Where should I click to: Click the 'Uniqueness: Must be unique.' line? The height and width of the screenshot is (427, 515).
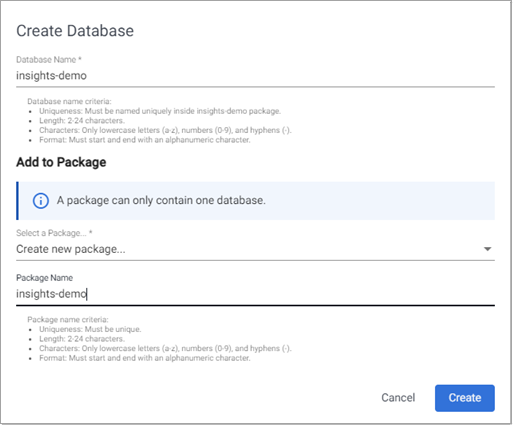90,329
